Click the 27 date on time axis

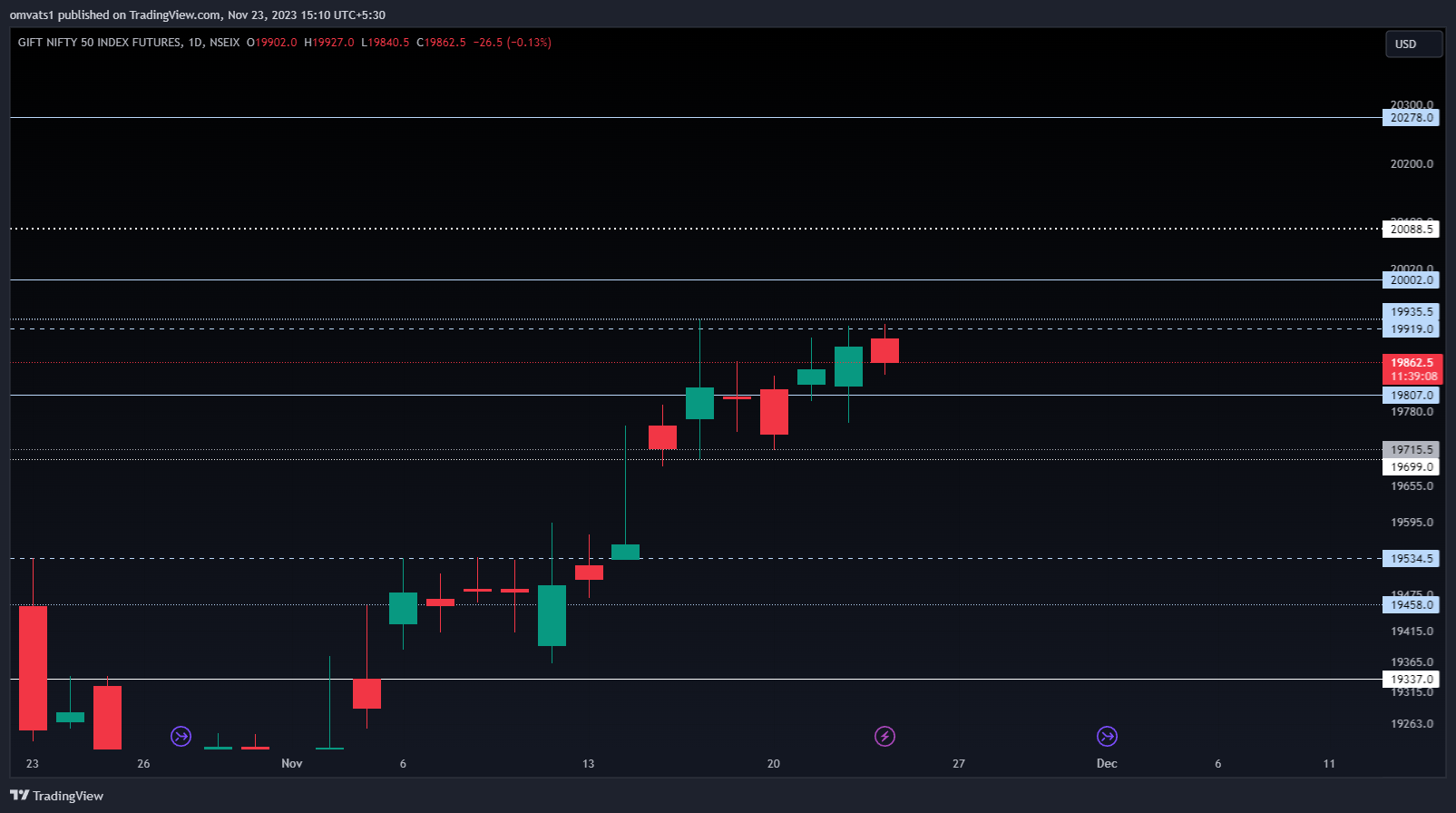tap(958, 763)
